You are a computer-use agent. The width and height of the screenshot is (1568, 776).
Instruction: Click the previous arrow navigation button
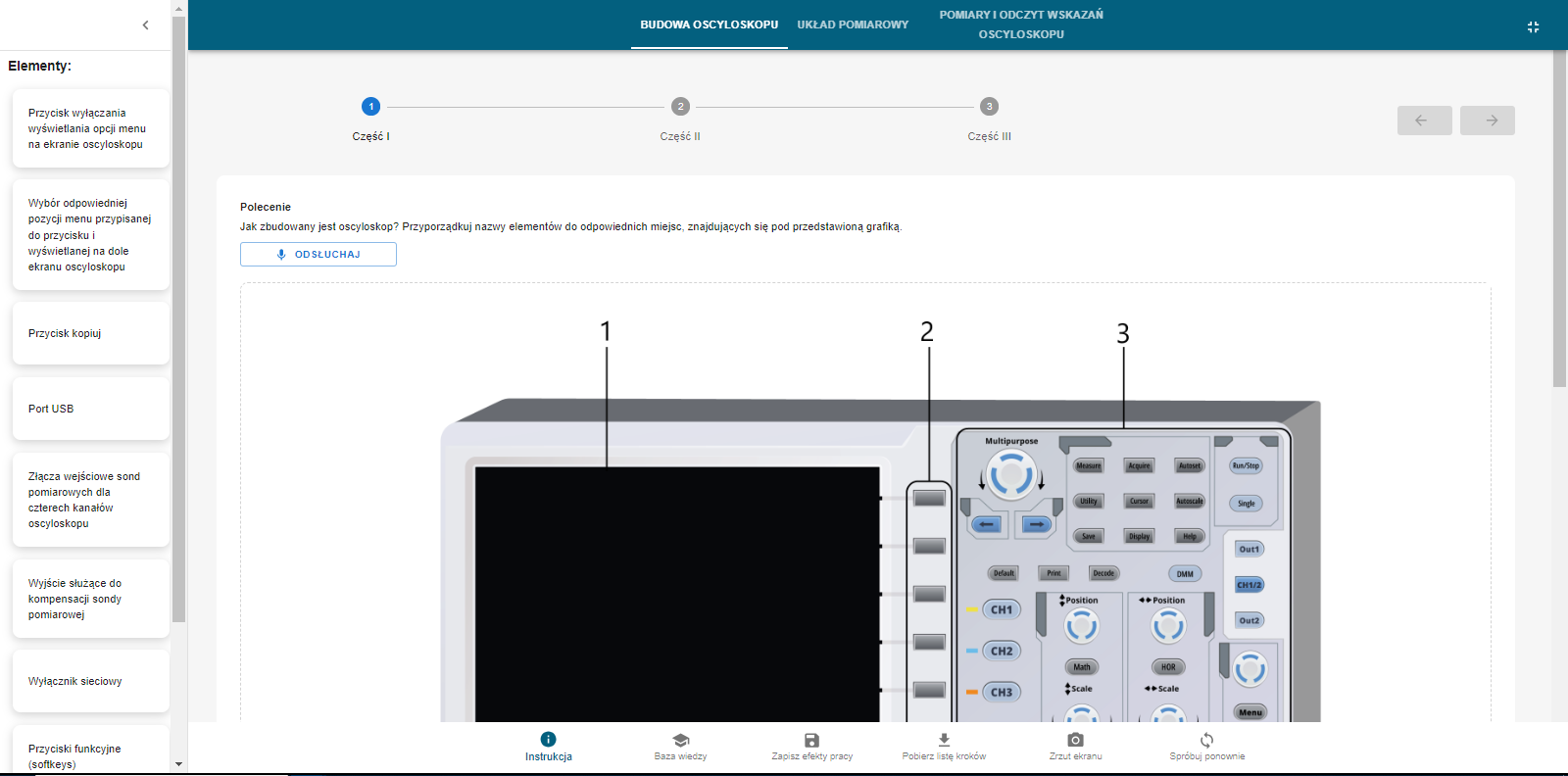1424,121
